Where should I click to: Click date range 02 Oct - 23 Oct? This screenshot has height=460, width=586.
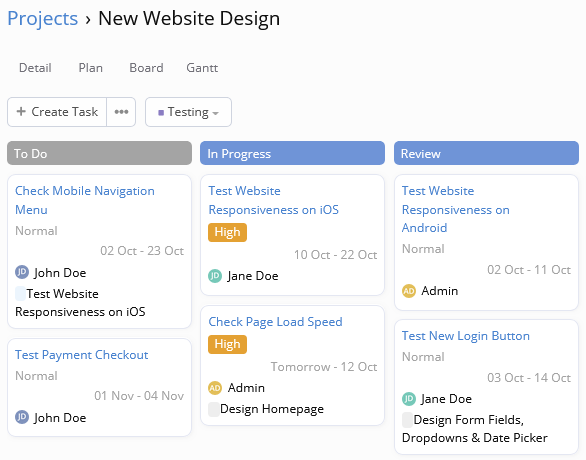tap(142, 250)
